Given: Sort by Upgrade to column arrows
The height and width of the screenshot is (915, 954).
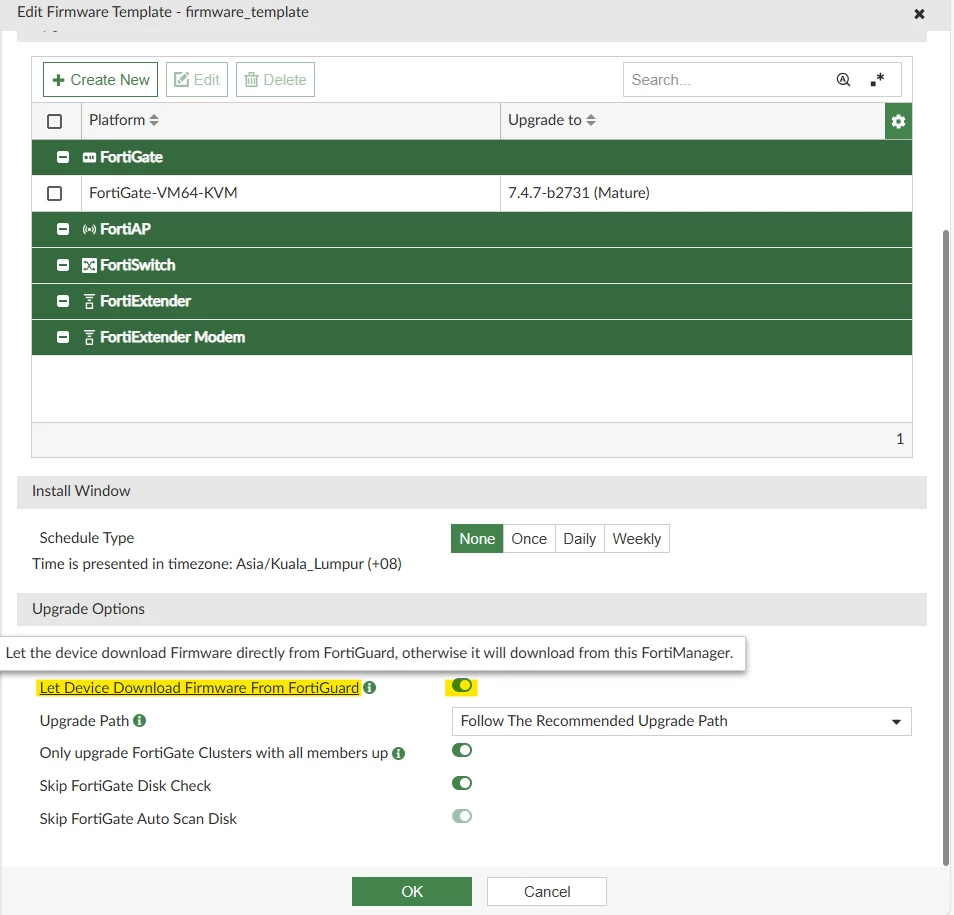Looking at the screenshot, I should [591, 120].
